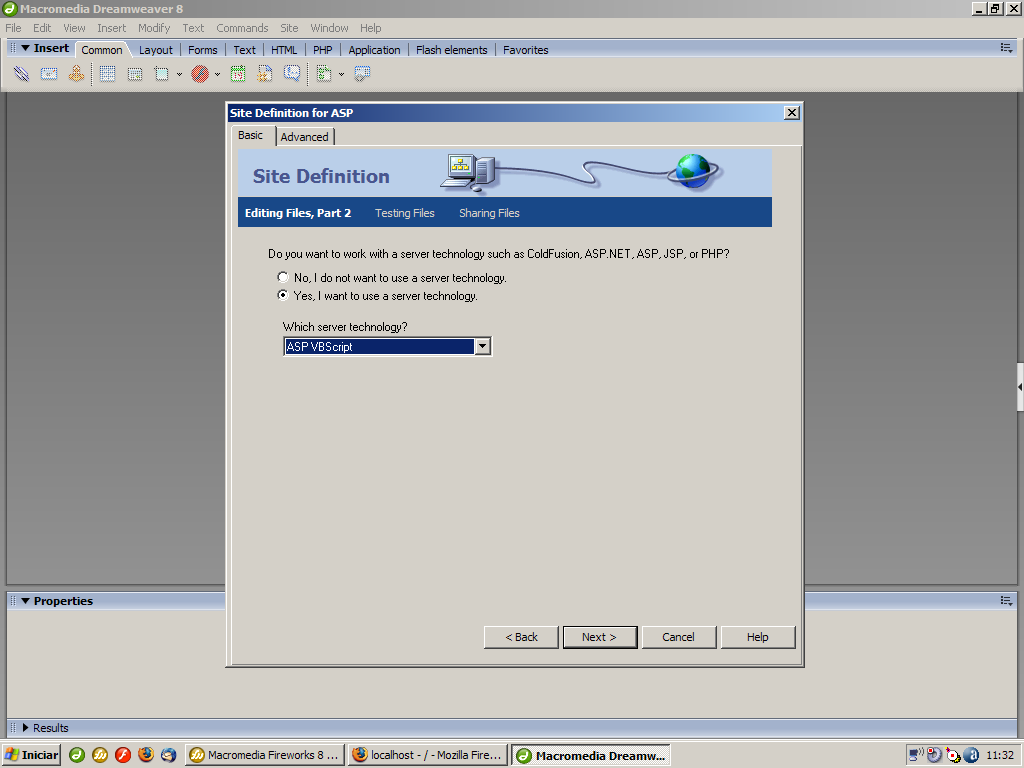
Task: Click the Hyperlink icon in Insert bar
Action: [x=22, y=74]
